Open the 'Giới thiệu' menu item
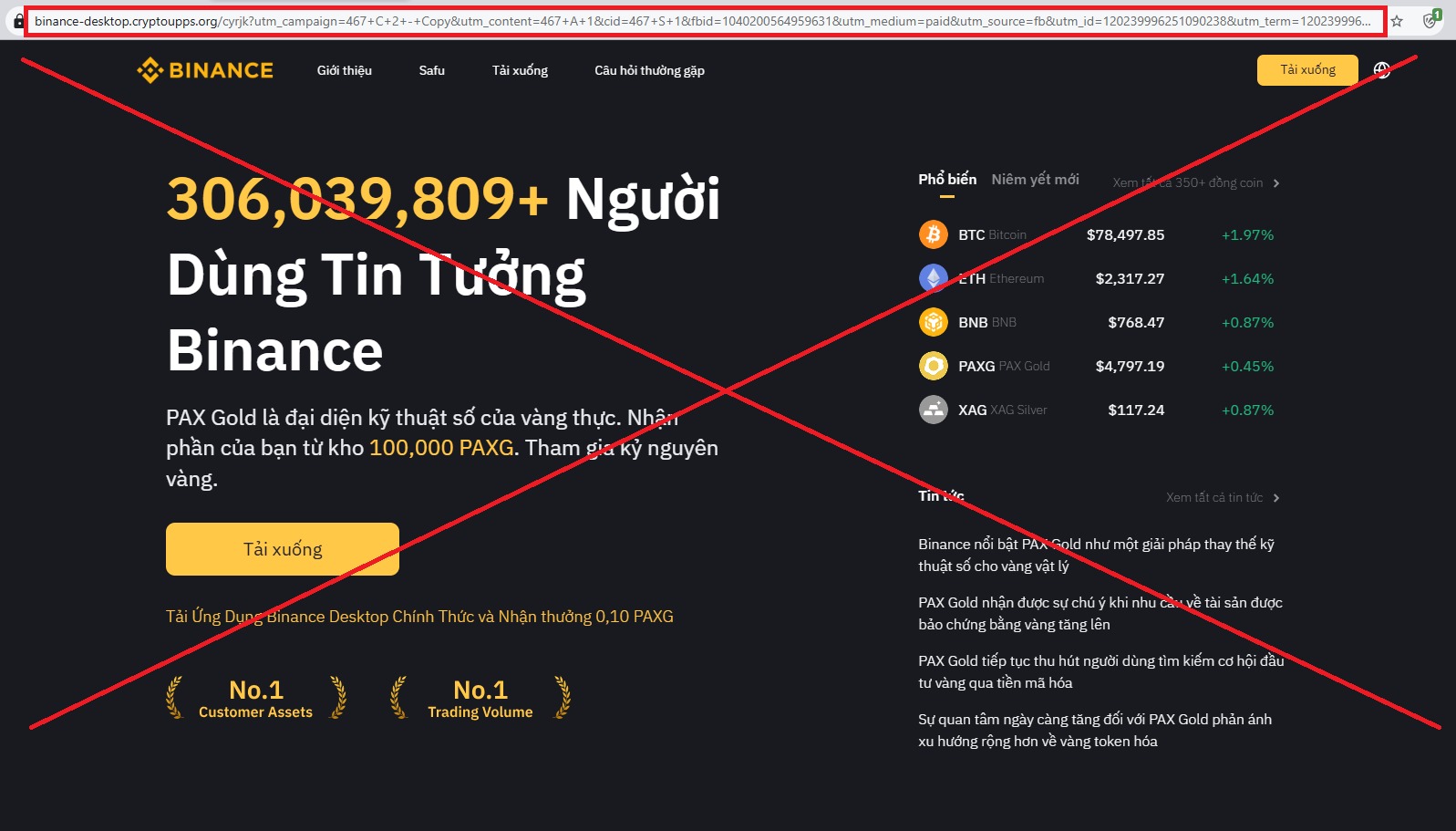This screenshot has width=1456, height=831. (x=344, y=70)
